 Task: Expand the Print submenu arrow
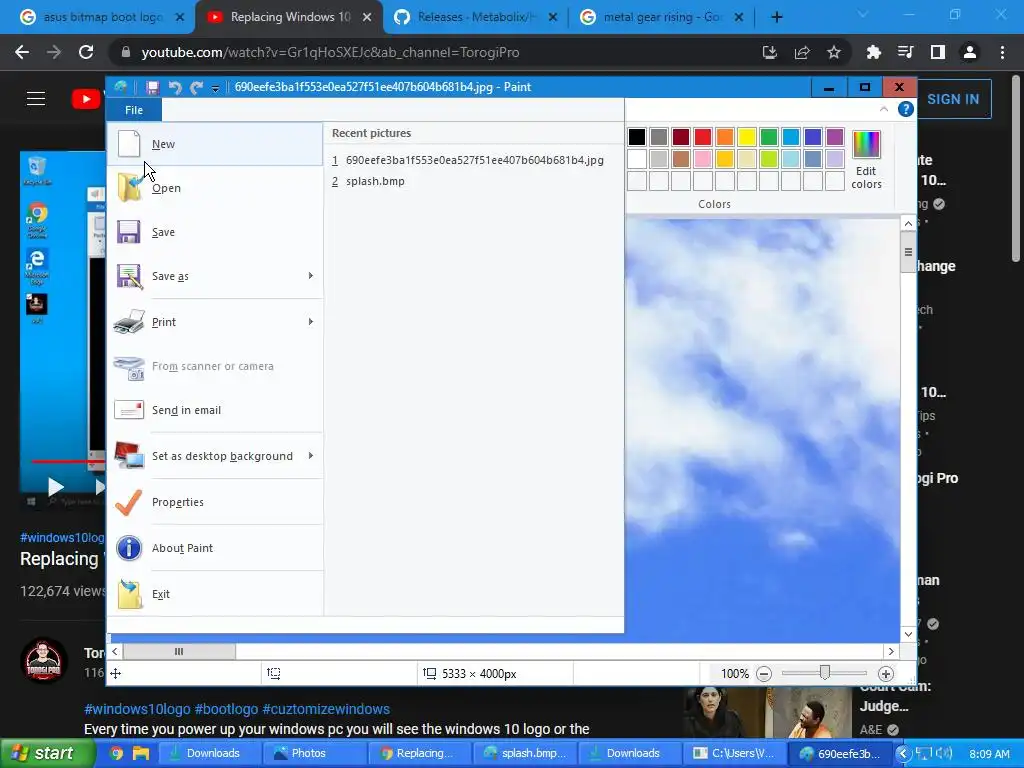[311, 321]
